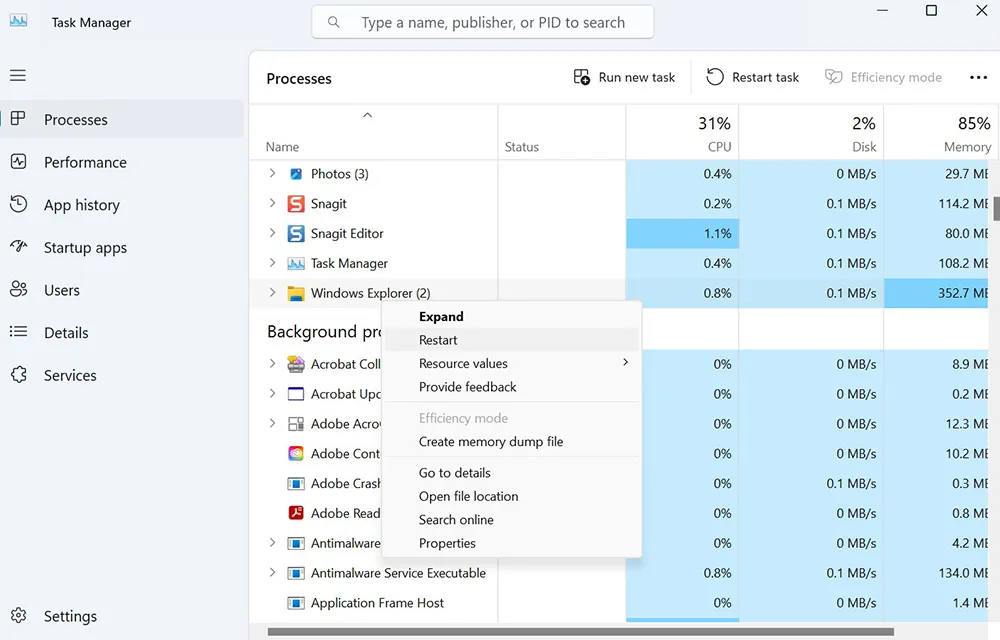Screen dimensions: 1000x640
Task: Toggle Efficiency mode in the toolbar
Action: pos(884,76)
